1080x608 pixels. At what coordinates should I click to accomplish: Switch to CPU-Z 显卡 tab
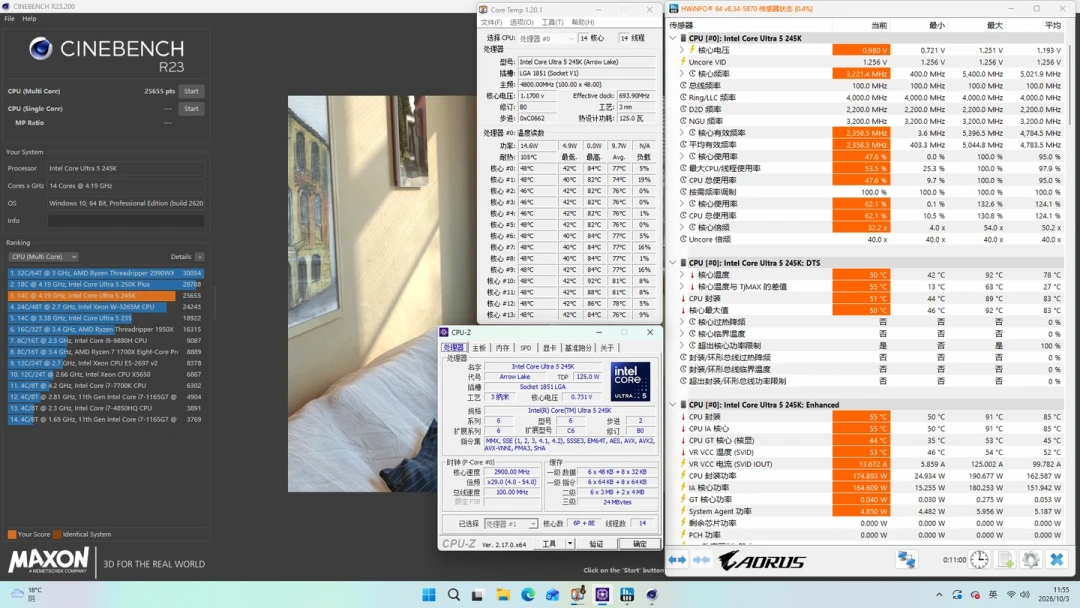pos(549,348)
